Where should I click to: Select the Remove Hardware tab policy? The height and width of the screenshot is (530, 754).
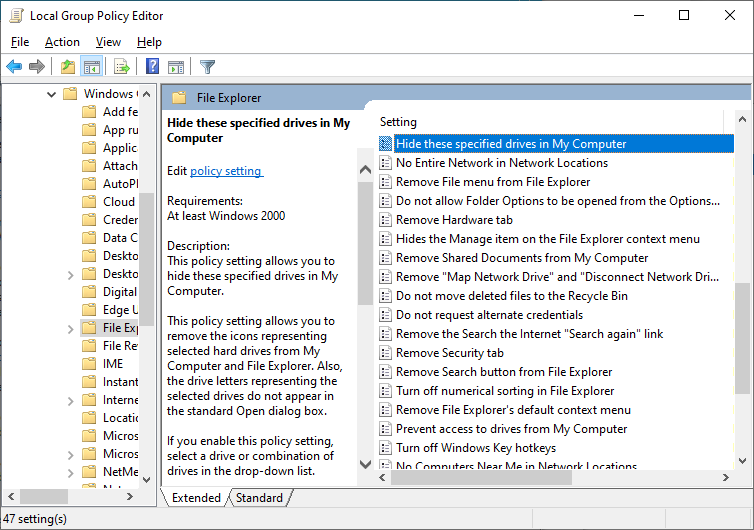click(454, 220)
